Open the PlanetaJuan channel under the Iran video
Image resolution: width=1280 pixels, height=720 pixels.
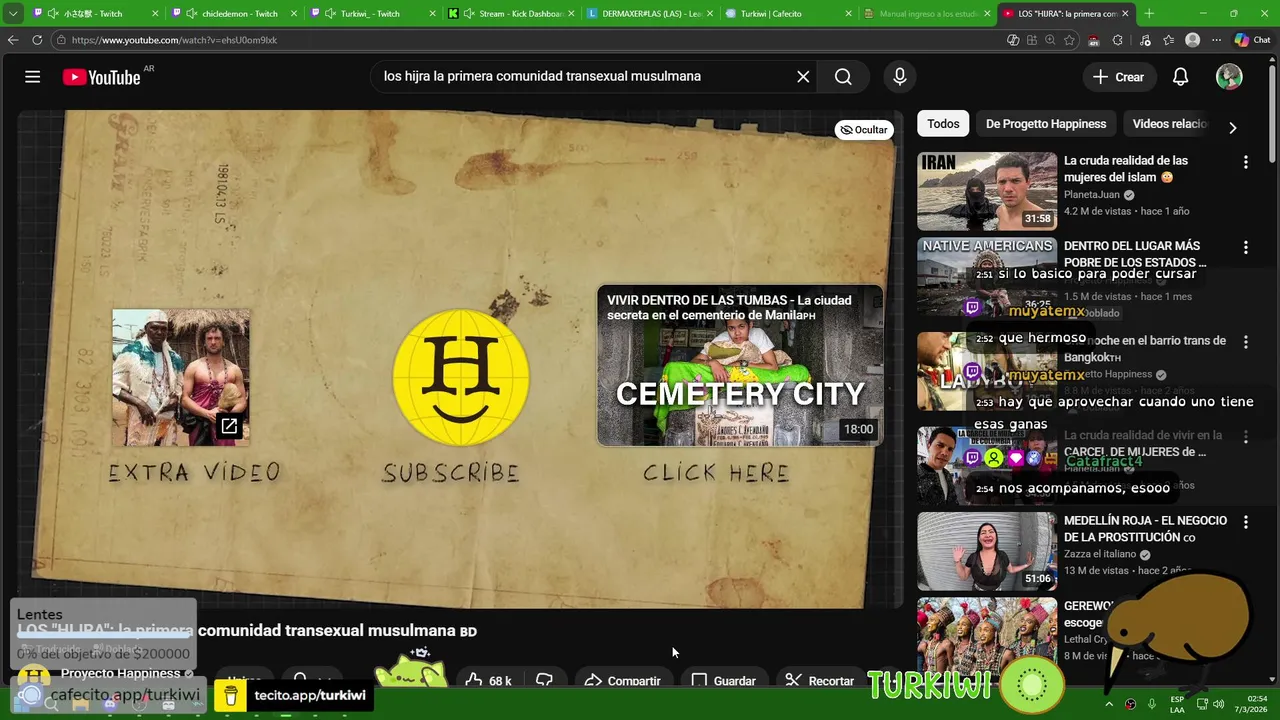tap(1091, 195)
